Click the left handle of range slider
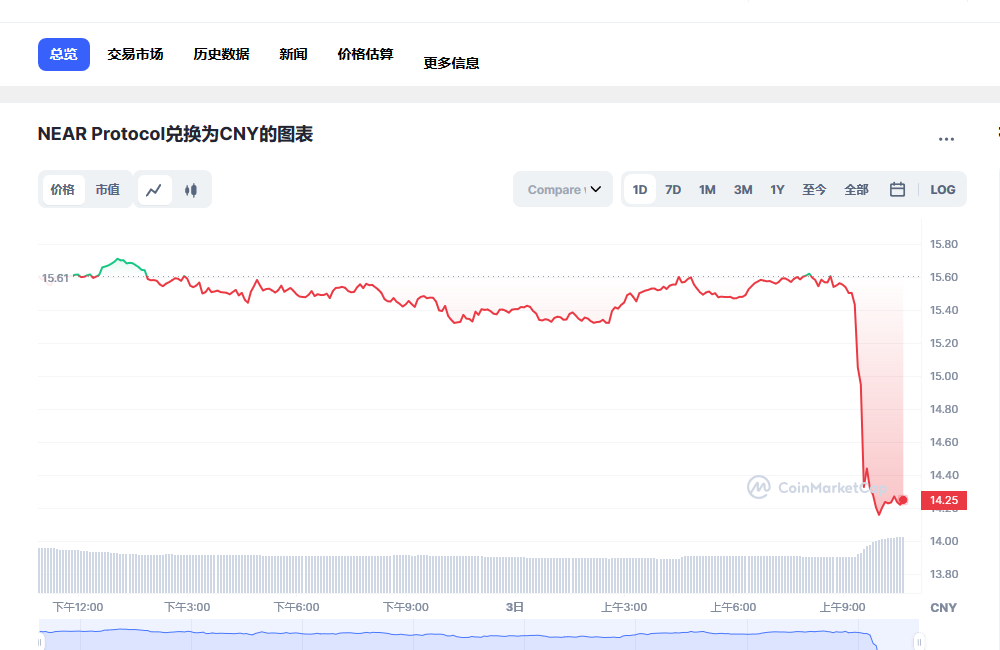This screenshot has width=1000, height=650. click(x=40, y=642)
